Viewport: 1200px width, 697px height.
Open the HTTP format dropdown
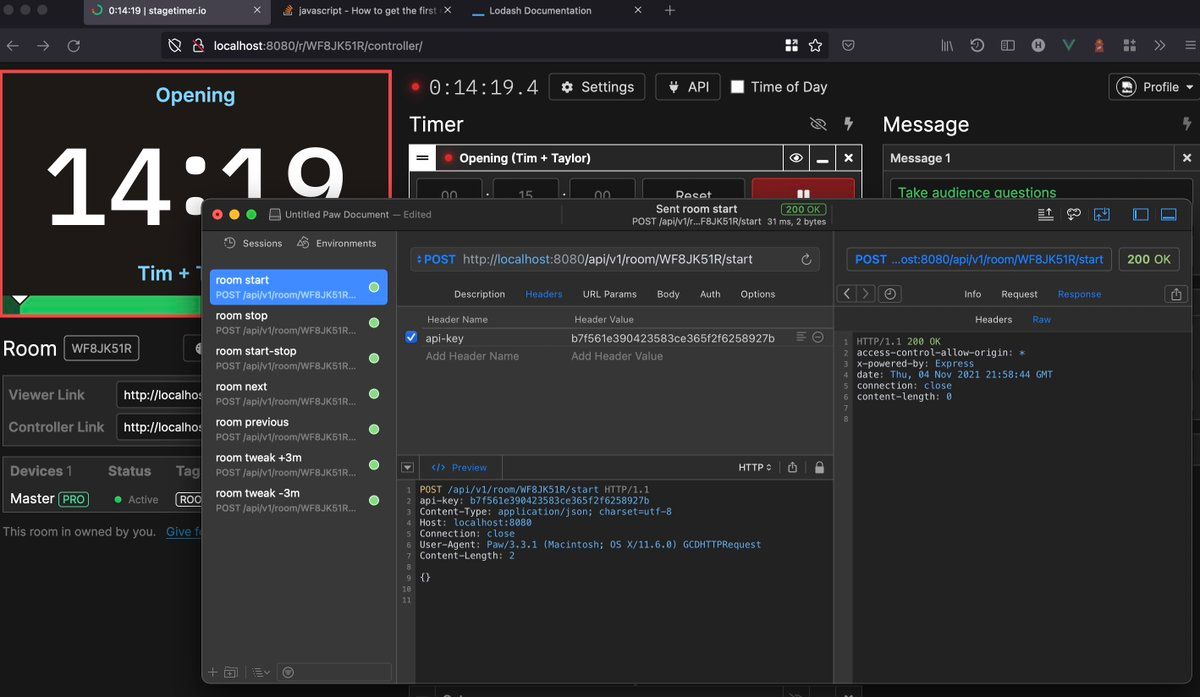(x=754, y=467)
